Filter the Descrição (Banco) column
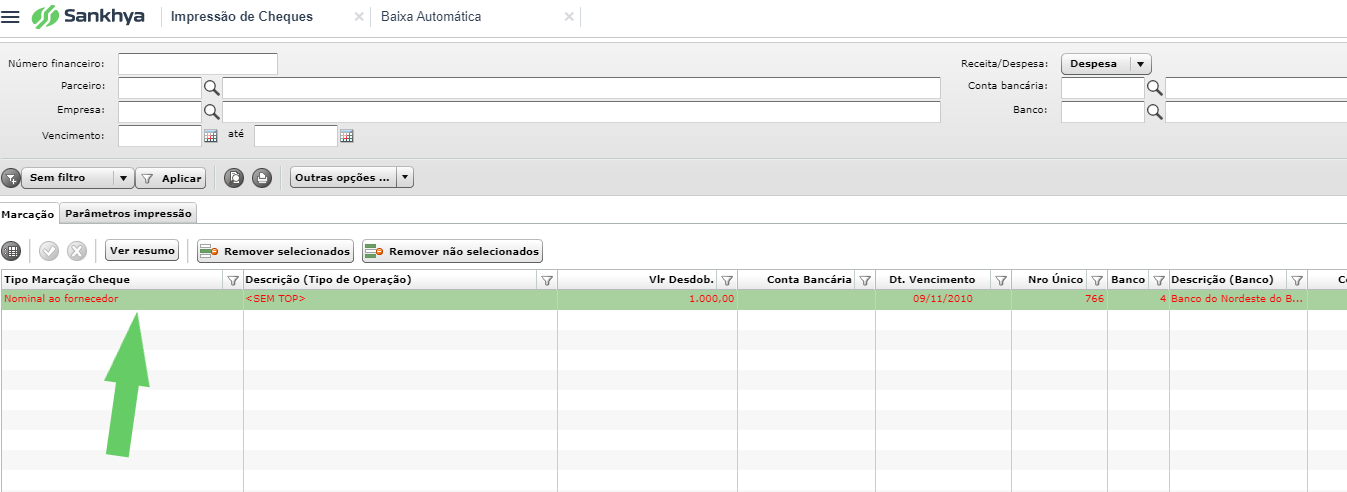Screen dimensions: 1347x492 [x=1297, y=280]
